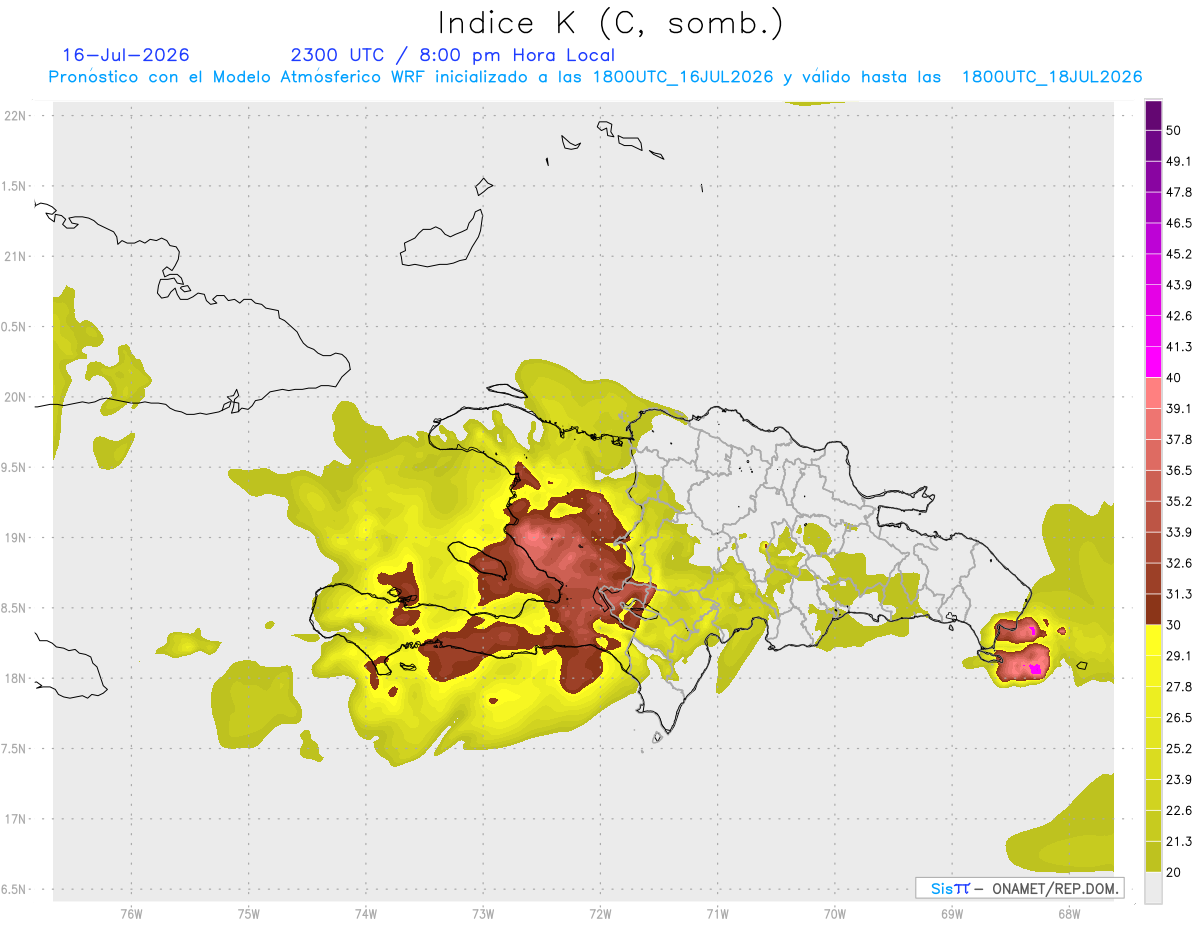Click the '22.6' color scale label
1200x927 pixels.
coord(1179,810)
